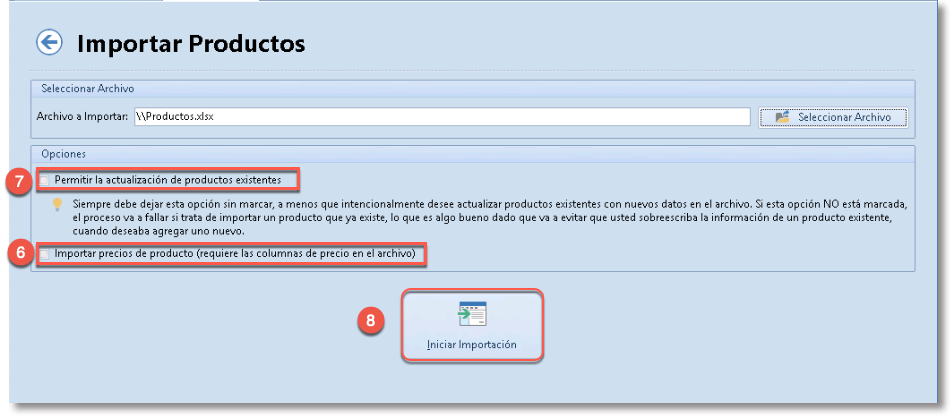Enable Permitir la actualización de productos existentes
The height and width of the screenshot is (416, 951).
[x=44, y=180]
